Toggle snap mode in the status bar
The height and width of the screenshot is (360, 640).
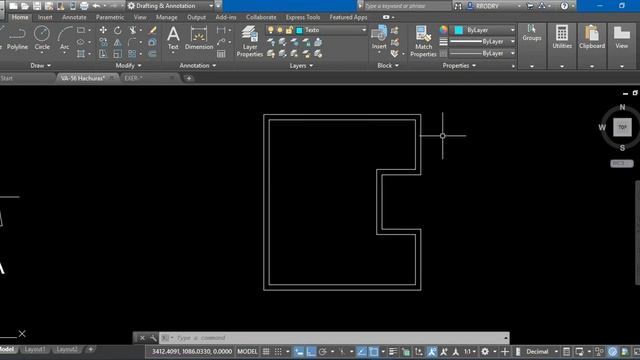278,351
